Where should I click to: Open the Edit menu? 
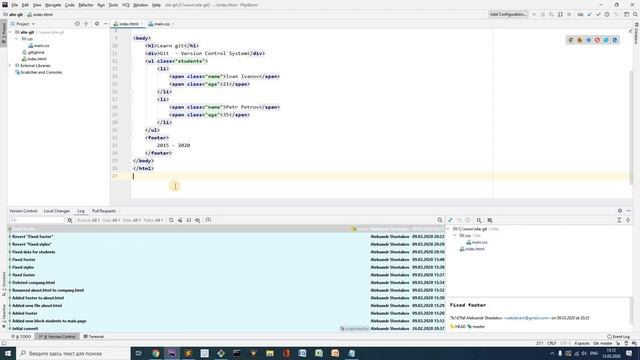point(25,5)
